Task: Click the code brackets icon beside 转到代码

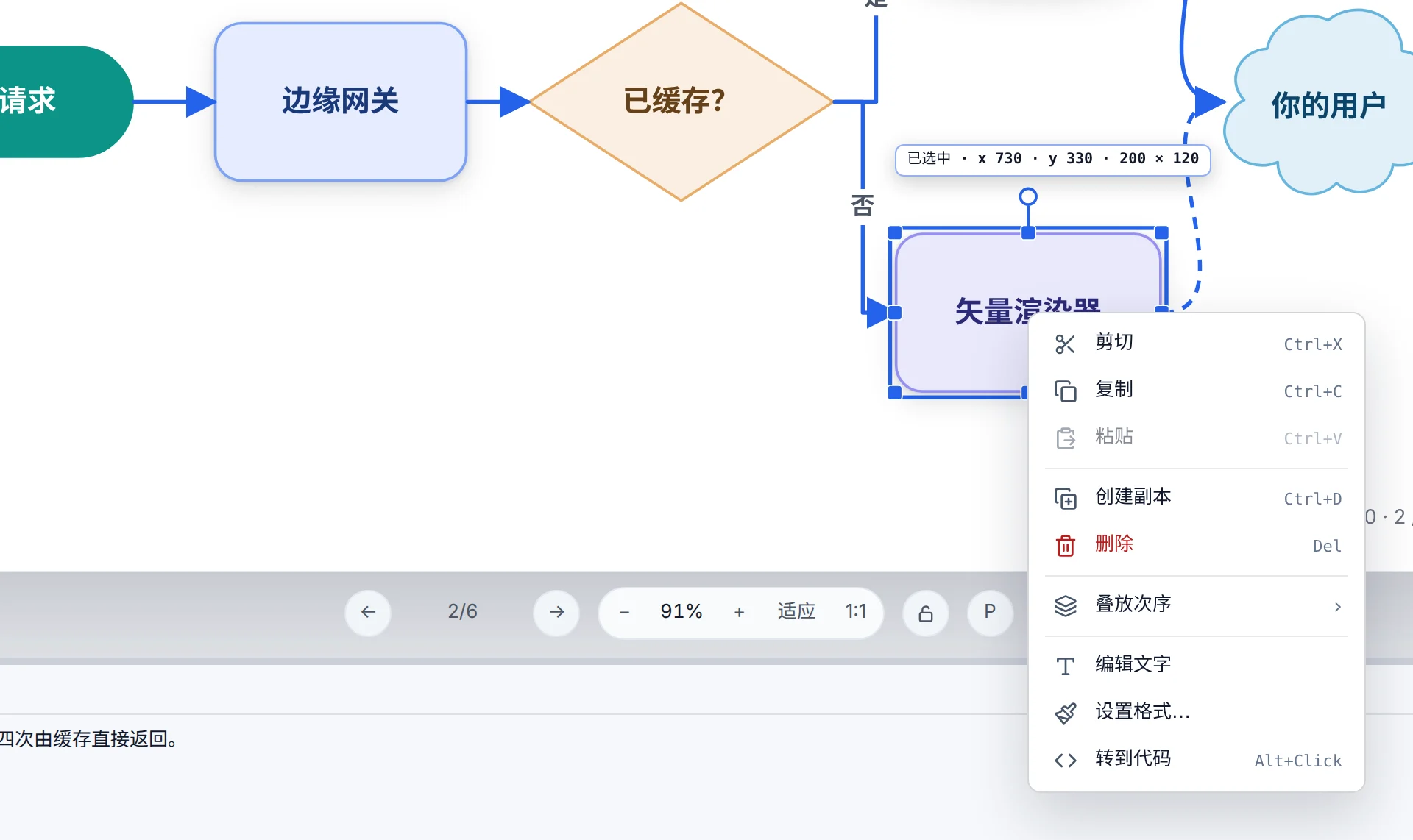Action: (1065, 761)
